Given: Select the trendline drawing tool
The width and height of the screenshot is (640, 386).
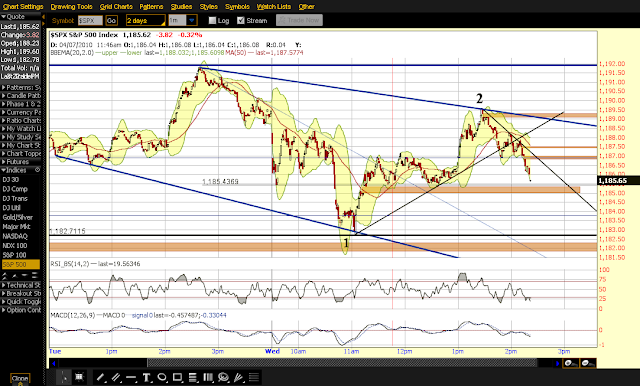Looking at the screenshot, I should tap(100, 377).
